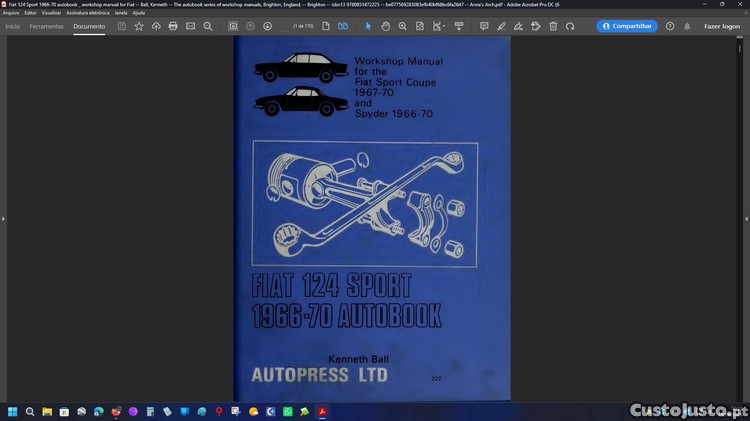Open Windows taskbar search
Image resolution: width=750 pixels, height=421 pixels.
pyautogui.click(x=30, y=411)
